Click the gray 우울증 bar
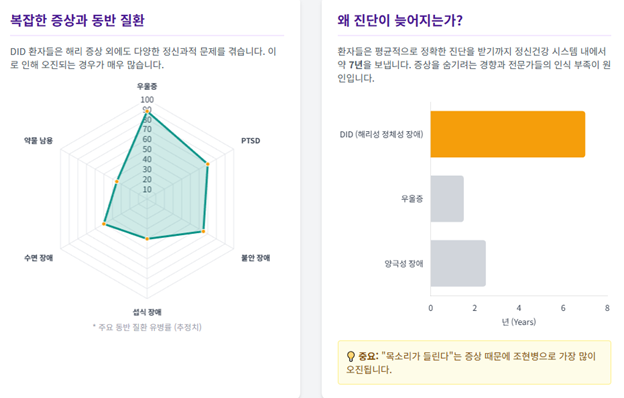624x398 pixels. pyautogui.click(x=447, y=199)
